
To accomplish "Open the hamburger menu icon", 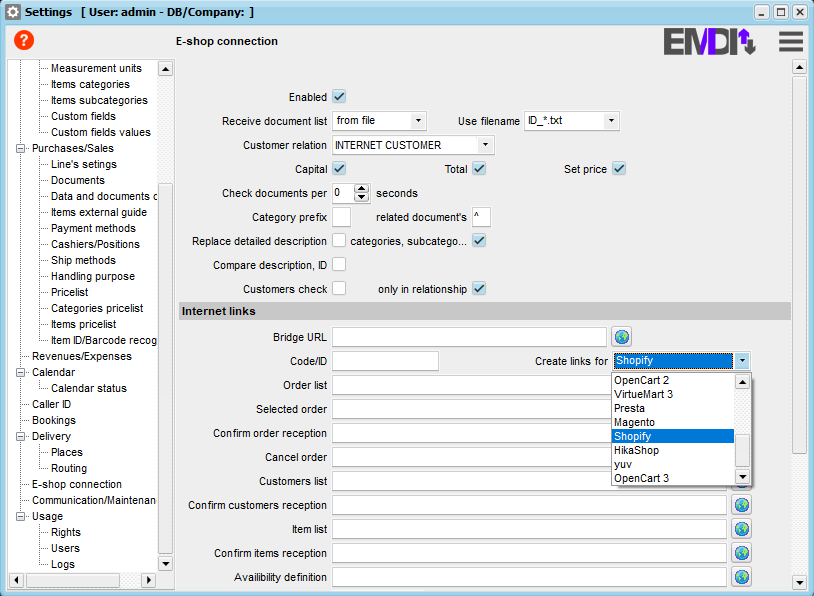I will click(x=791, y=42).
